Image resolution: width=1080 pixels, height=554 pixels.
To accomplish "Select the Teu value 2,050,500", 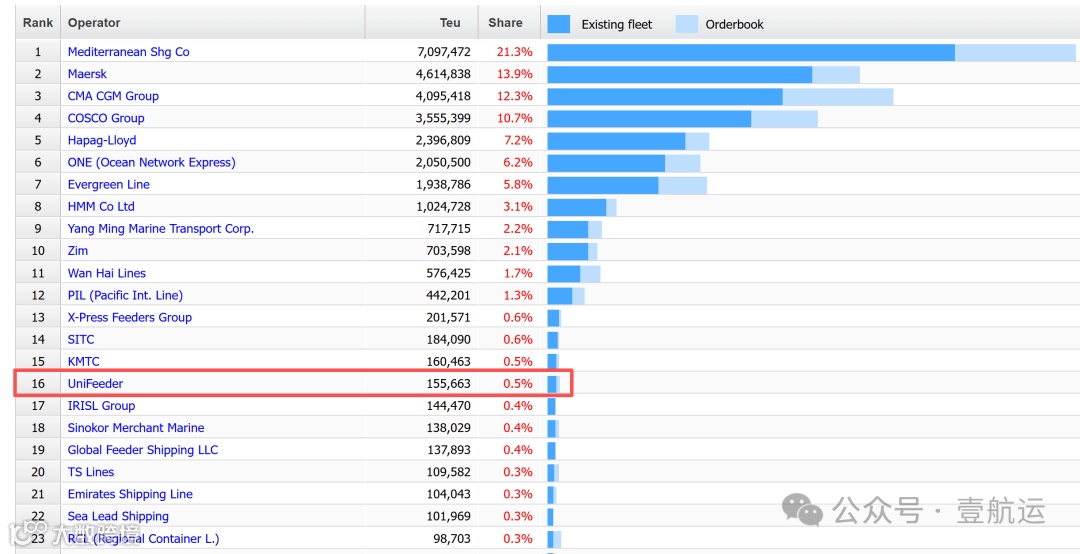I will tap(444, 162).
